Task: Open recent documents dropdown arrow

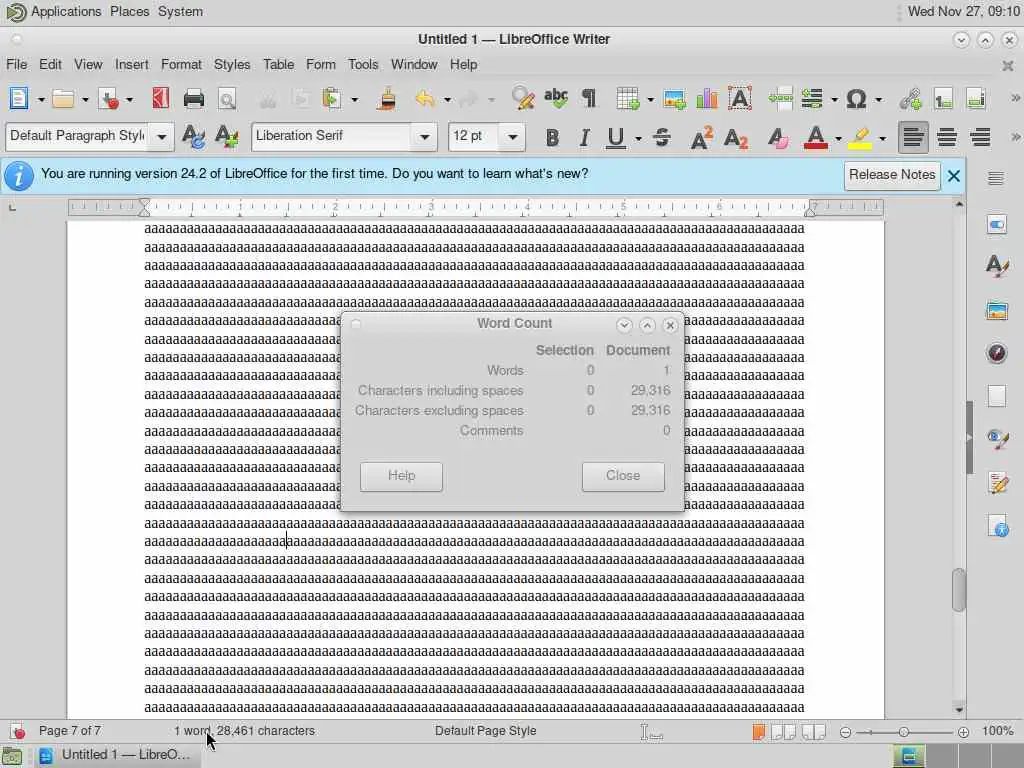Action: pyautogui.click(x=85, y=100)
